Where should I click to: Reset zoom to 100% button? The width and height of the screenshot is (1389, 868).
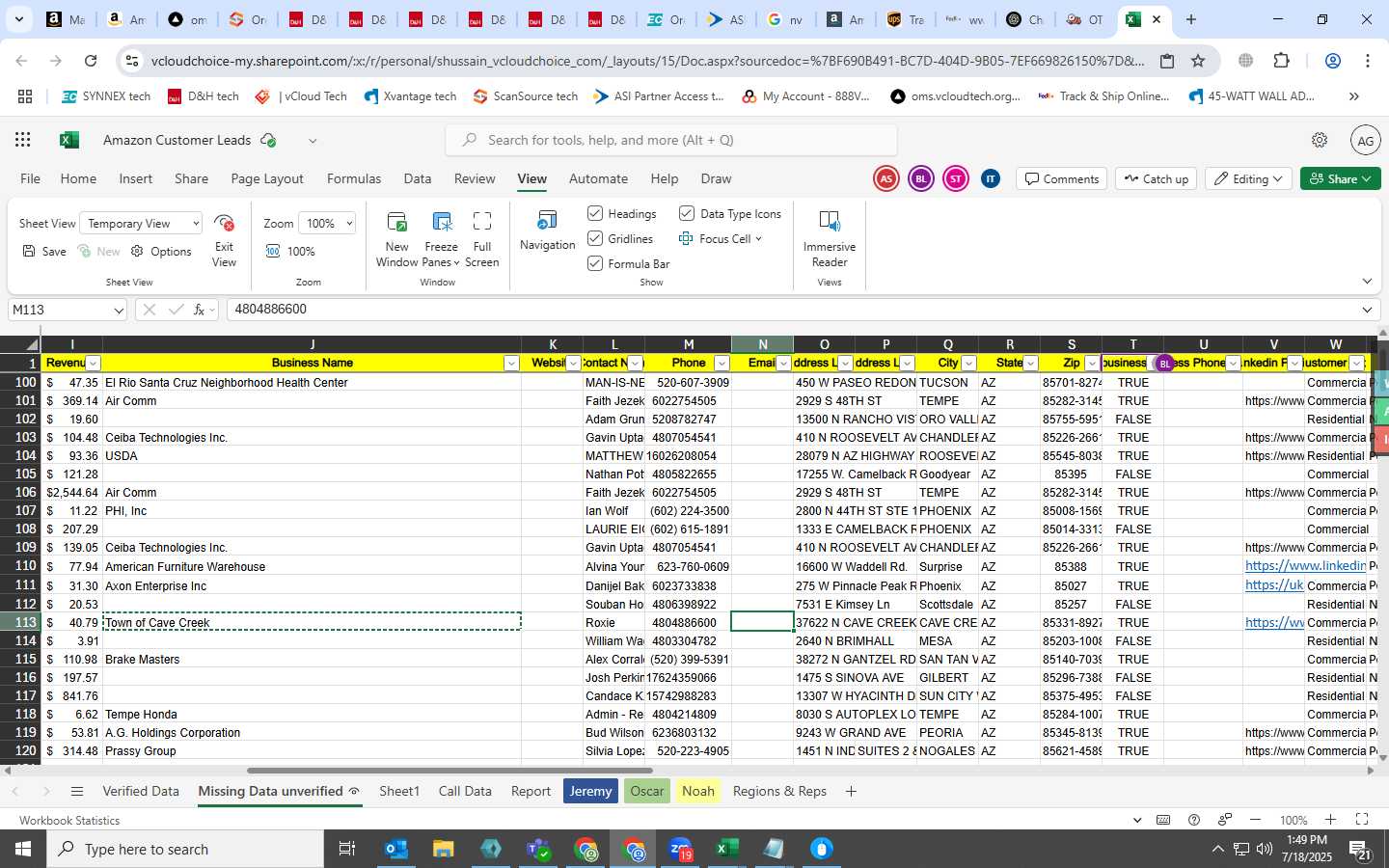click(290, 251)
